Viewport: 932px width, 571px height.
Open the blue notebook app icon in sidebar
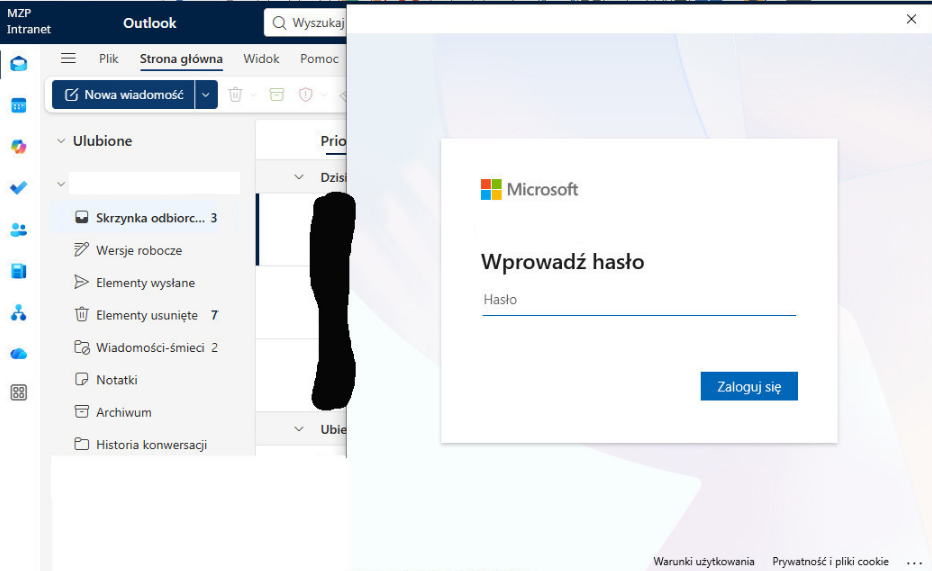18,271
